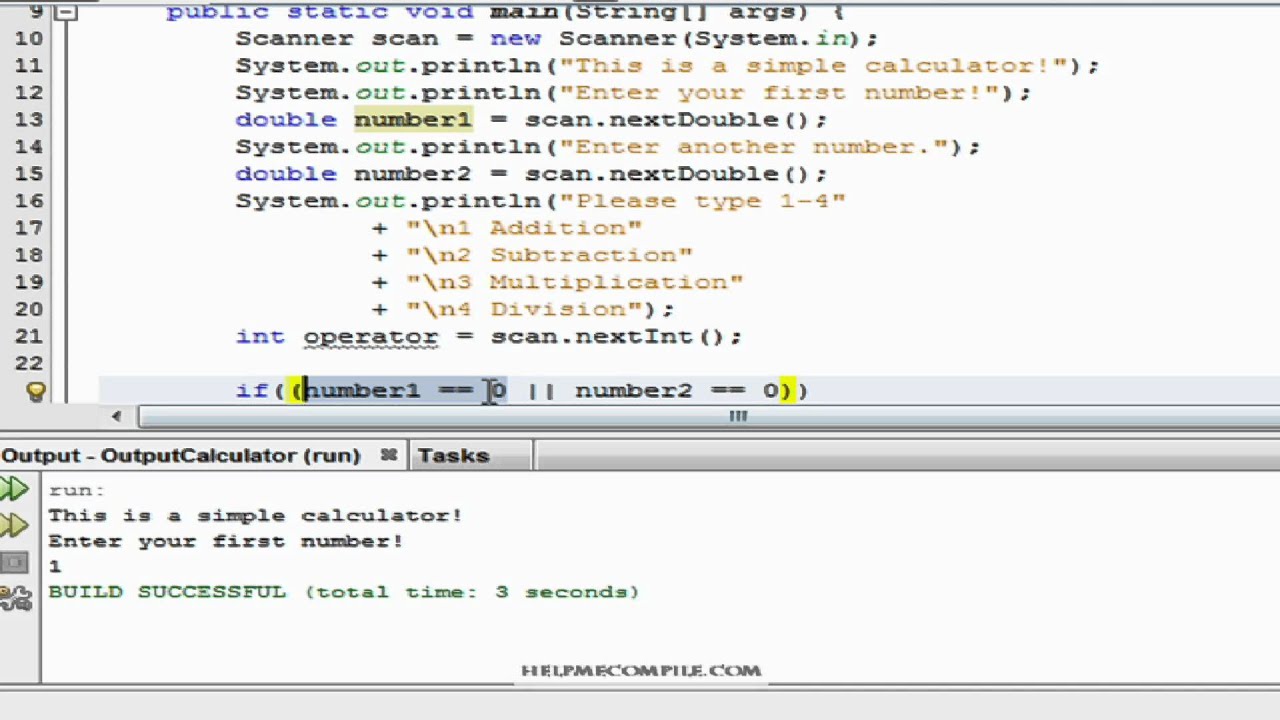1280x720 pixels.
Task: Click line number 21 in the gutter
Action: pos(29,336)
